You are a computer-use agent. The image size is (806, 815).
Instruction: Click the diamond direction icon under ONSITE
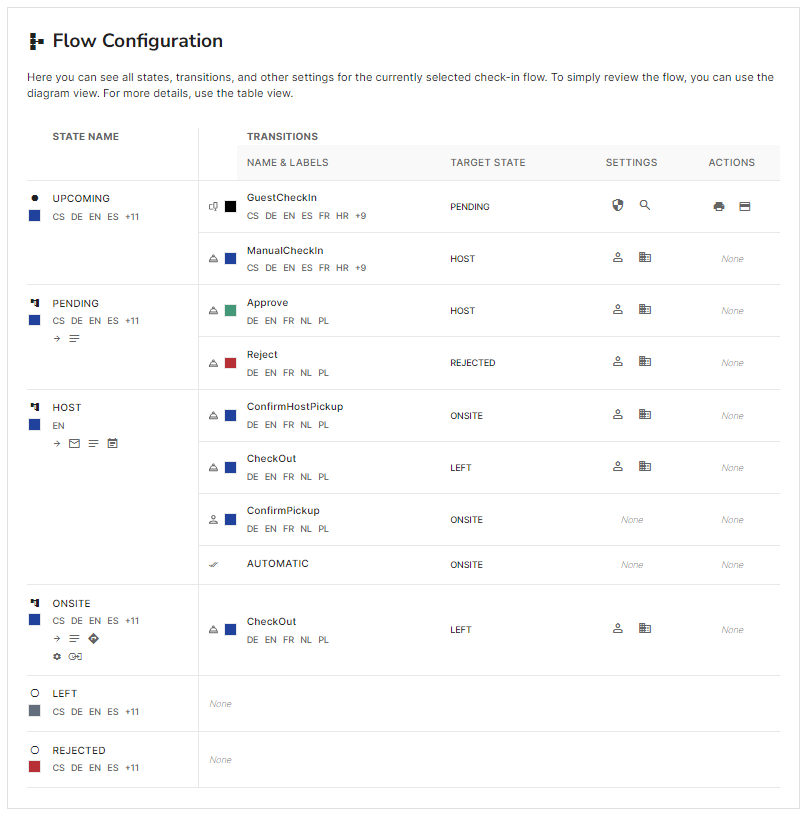[x=94, y=638]
